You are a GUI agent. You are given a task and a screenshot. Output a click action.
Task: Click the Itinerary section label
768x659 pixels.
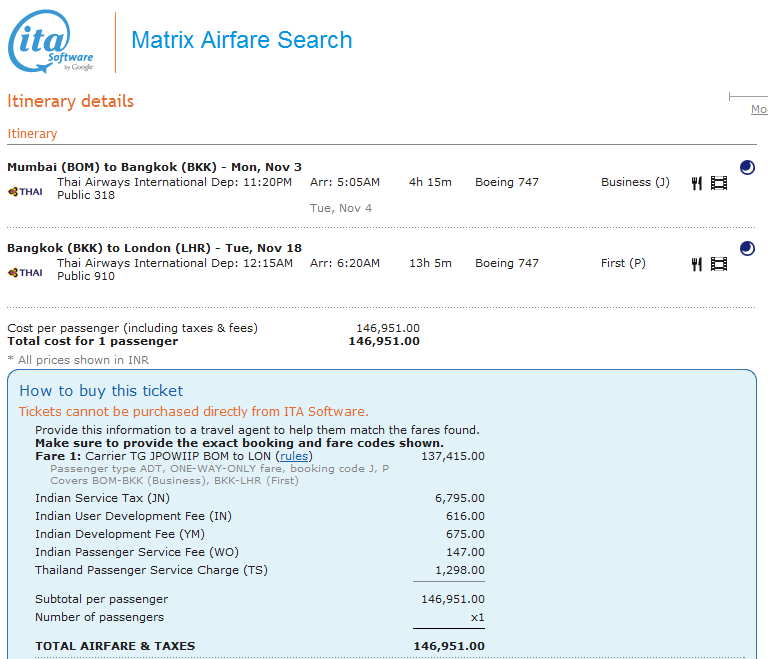tap(32, 134)
